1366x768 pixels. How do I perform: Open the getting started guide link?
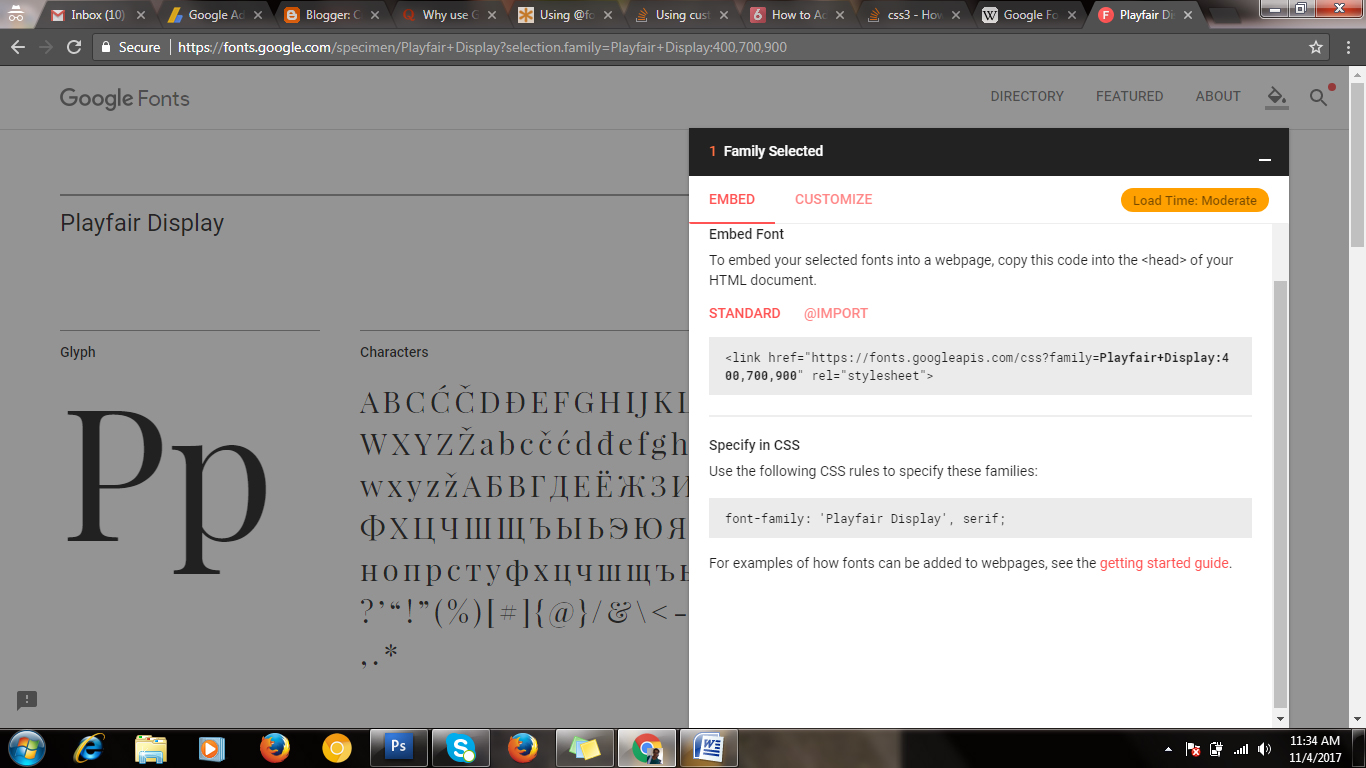point(1163,563)
